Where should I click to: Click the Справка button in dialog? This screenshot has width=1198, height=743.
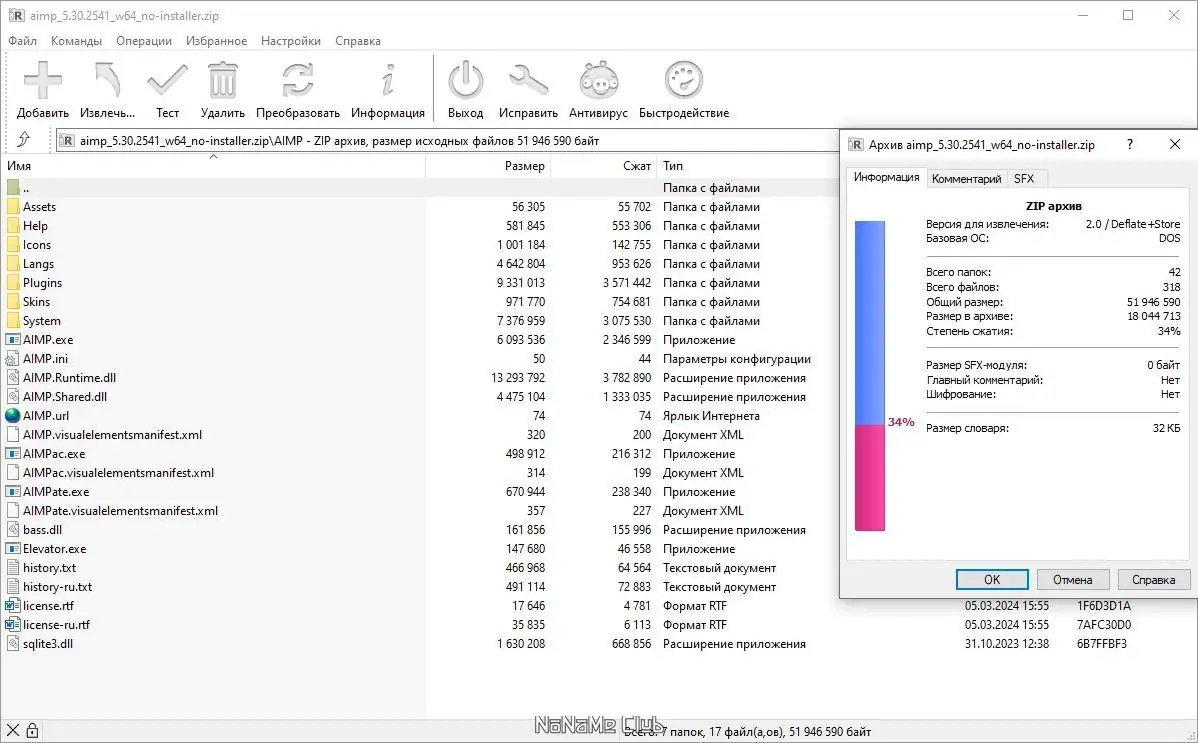(x=1153, y=579)
